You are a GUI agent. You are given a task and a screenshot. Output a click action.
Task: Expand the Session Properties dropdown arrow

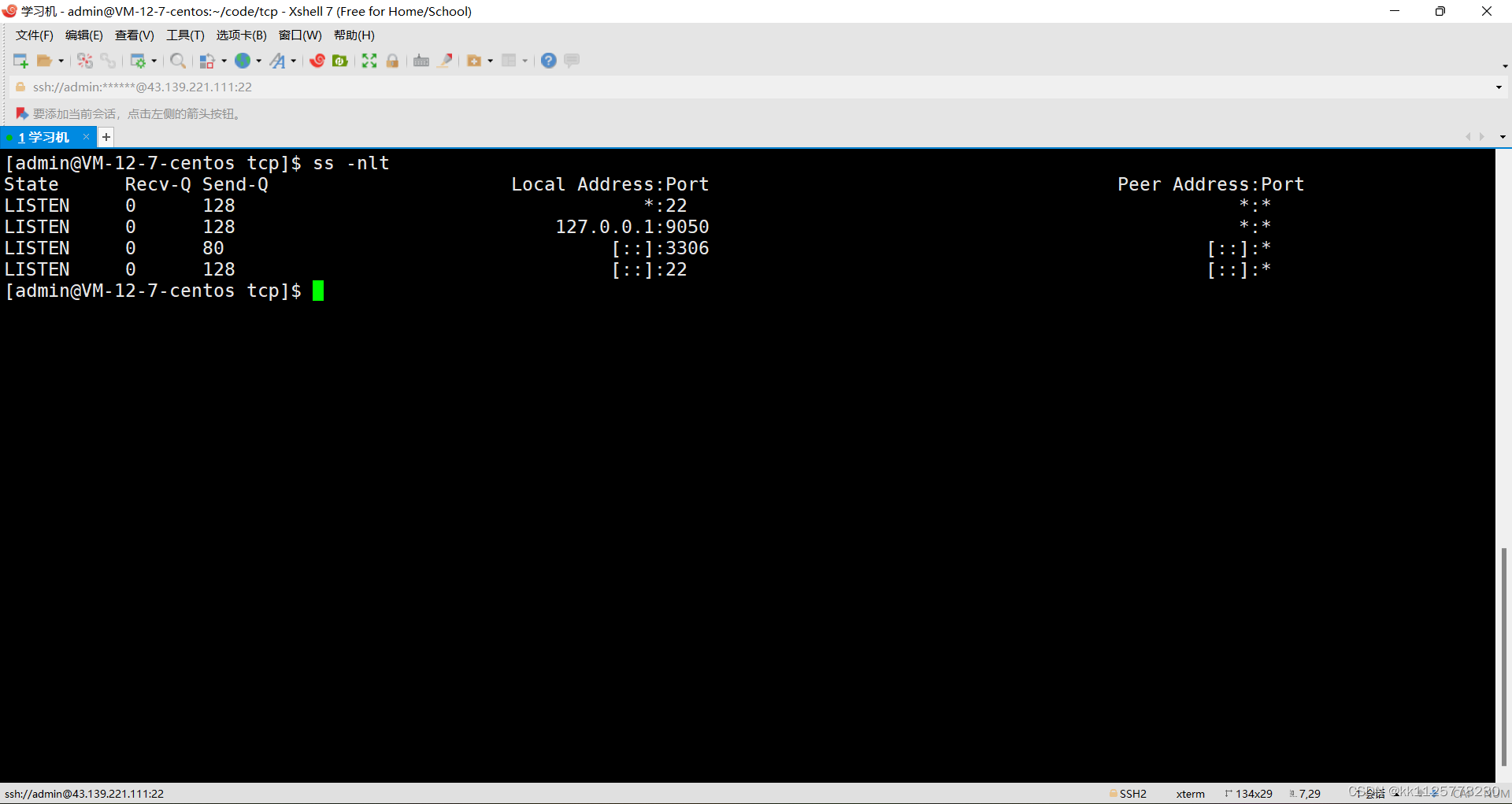pyautogui.click(x=154, y=61)
